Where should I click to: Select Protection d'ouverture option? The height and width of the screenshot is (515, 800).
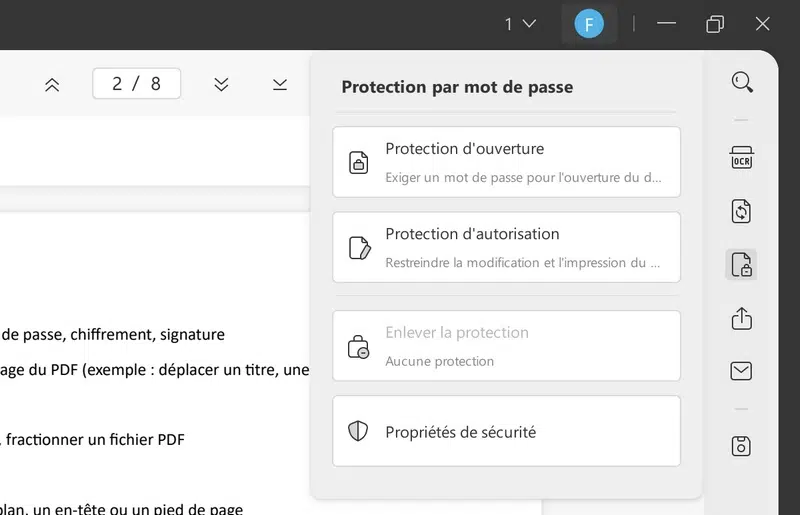(506, 162)
